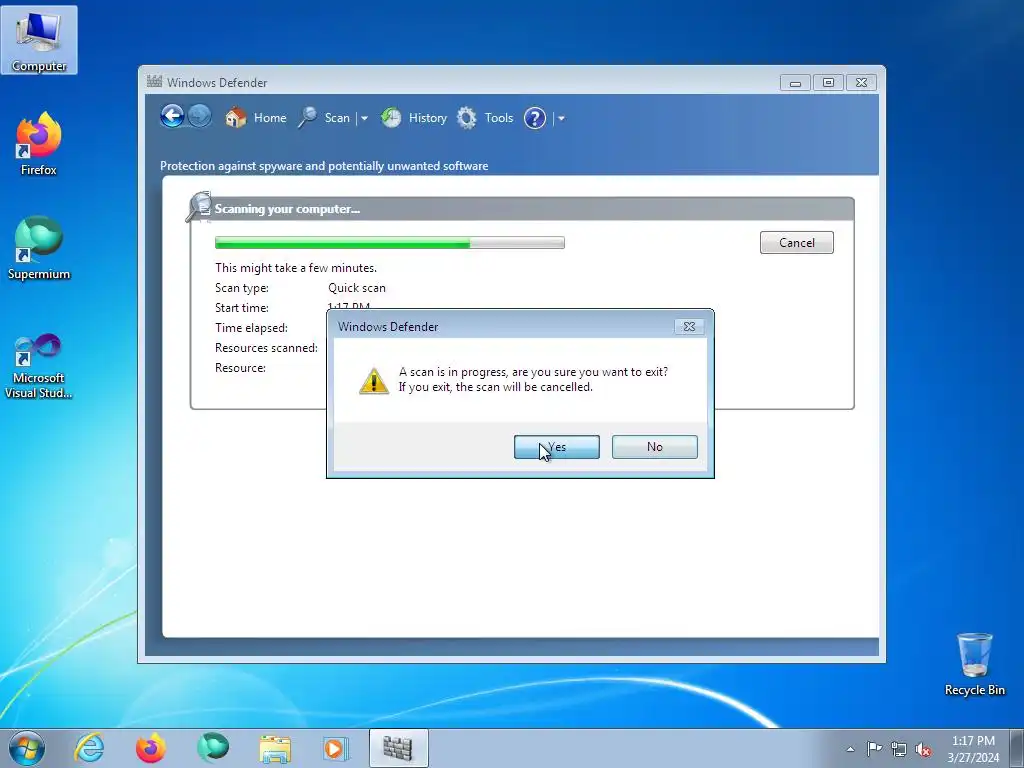Open the Home house icon
The height and width of the screenshot is (768, 1024).
point(236,118)
